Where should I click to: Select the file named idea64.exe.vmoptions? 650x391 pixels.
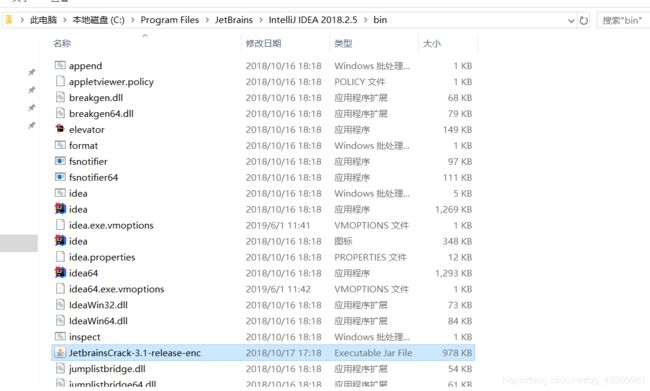[116, 289]
